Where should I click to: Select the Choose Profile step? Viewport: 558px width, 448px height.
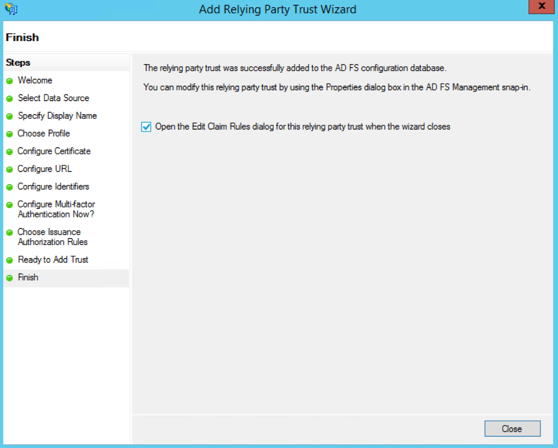click(x=44, y=133)
